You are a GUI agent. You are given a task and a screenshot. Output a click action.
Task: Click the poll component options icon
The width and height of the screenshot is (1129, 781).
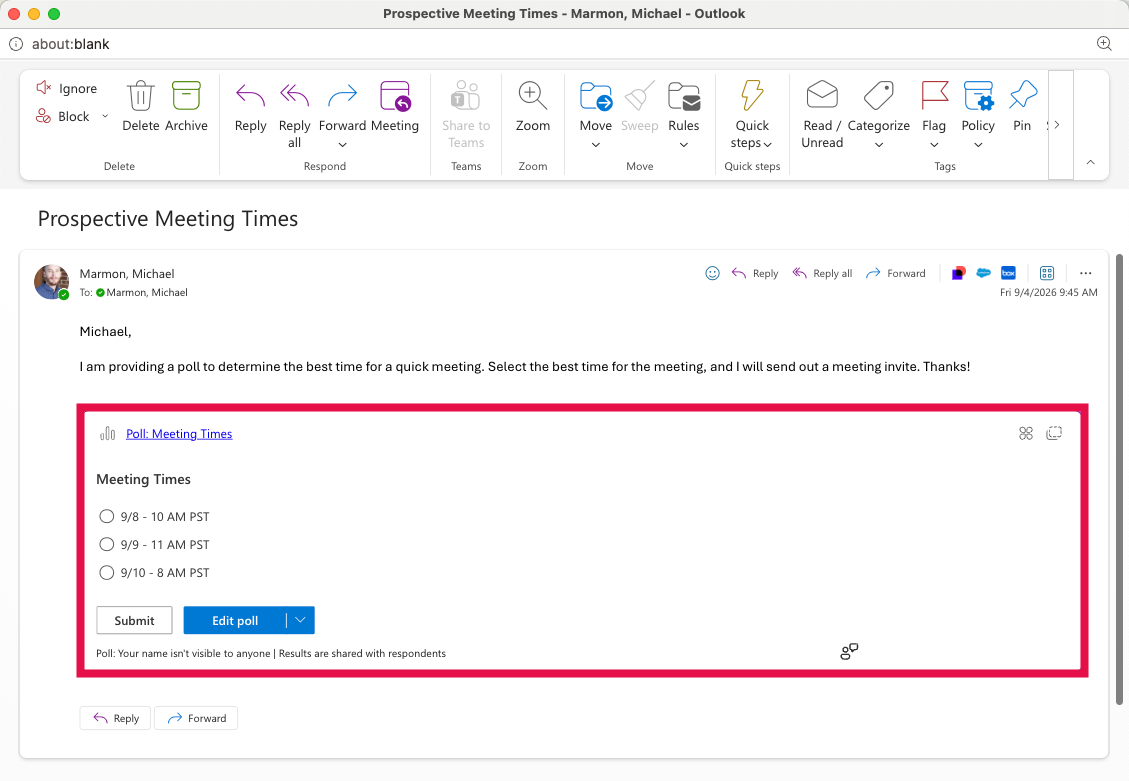(x=1026, y=433)
